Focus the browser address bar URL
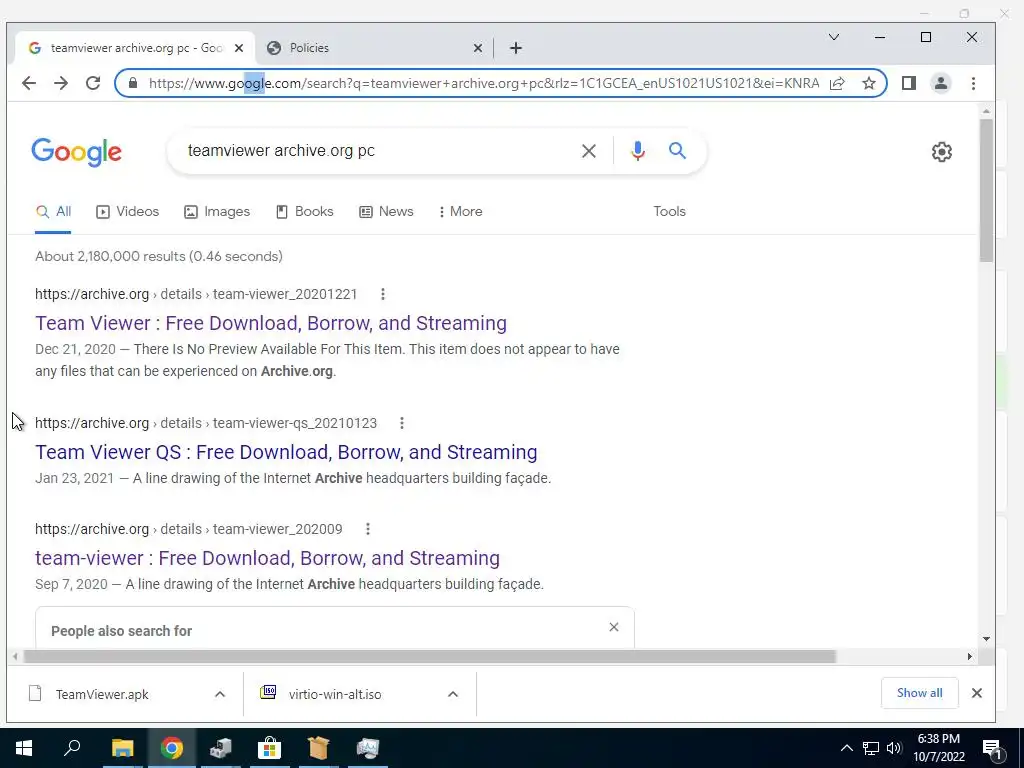 [x=483, y=84]
